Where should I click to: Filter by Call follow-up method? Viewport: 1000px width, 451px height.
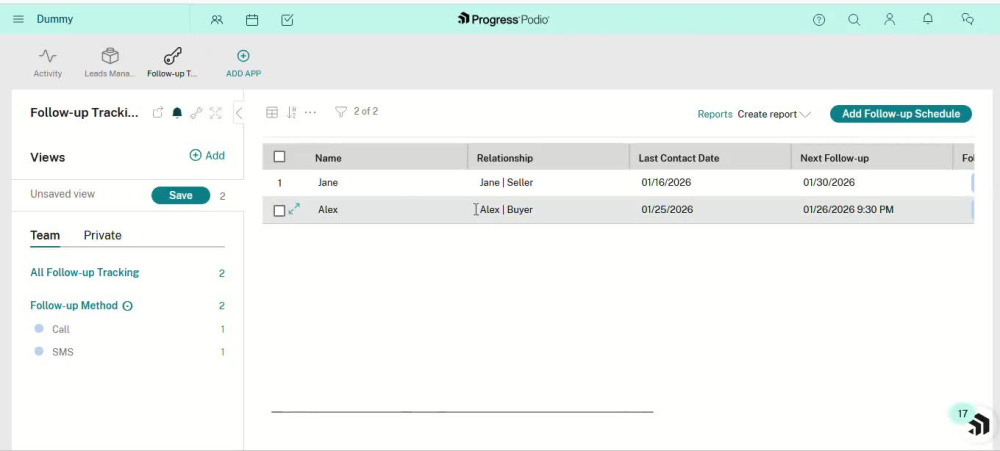pyautogui.click(x=61, y=329)
